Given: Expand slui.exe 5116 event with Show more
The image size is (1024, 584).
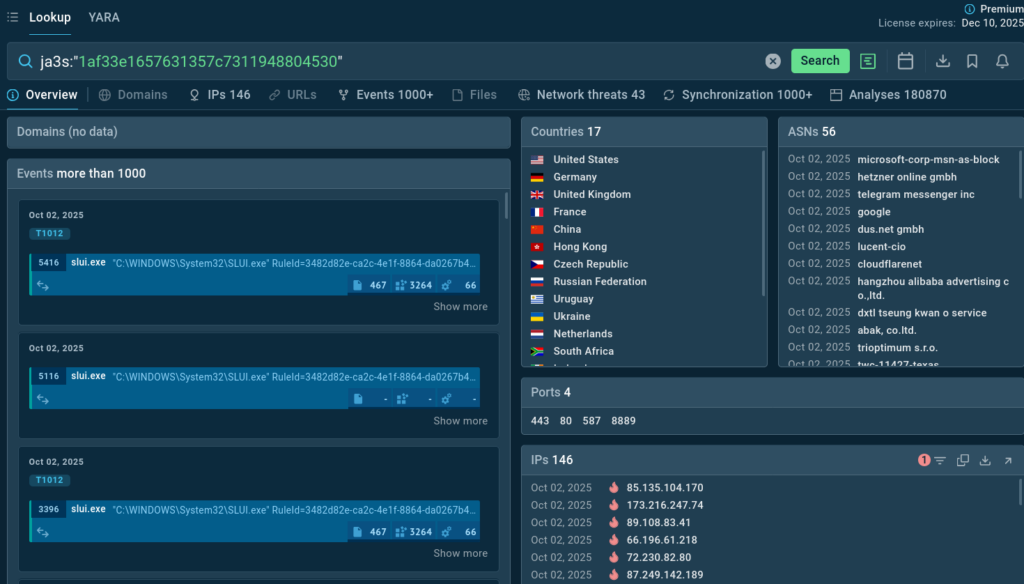Looking at the screenshot, I should point(460,421).
